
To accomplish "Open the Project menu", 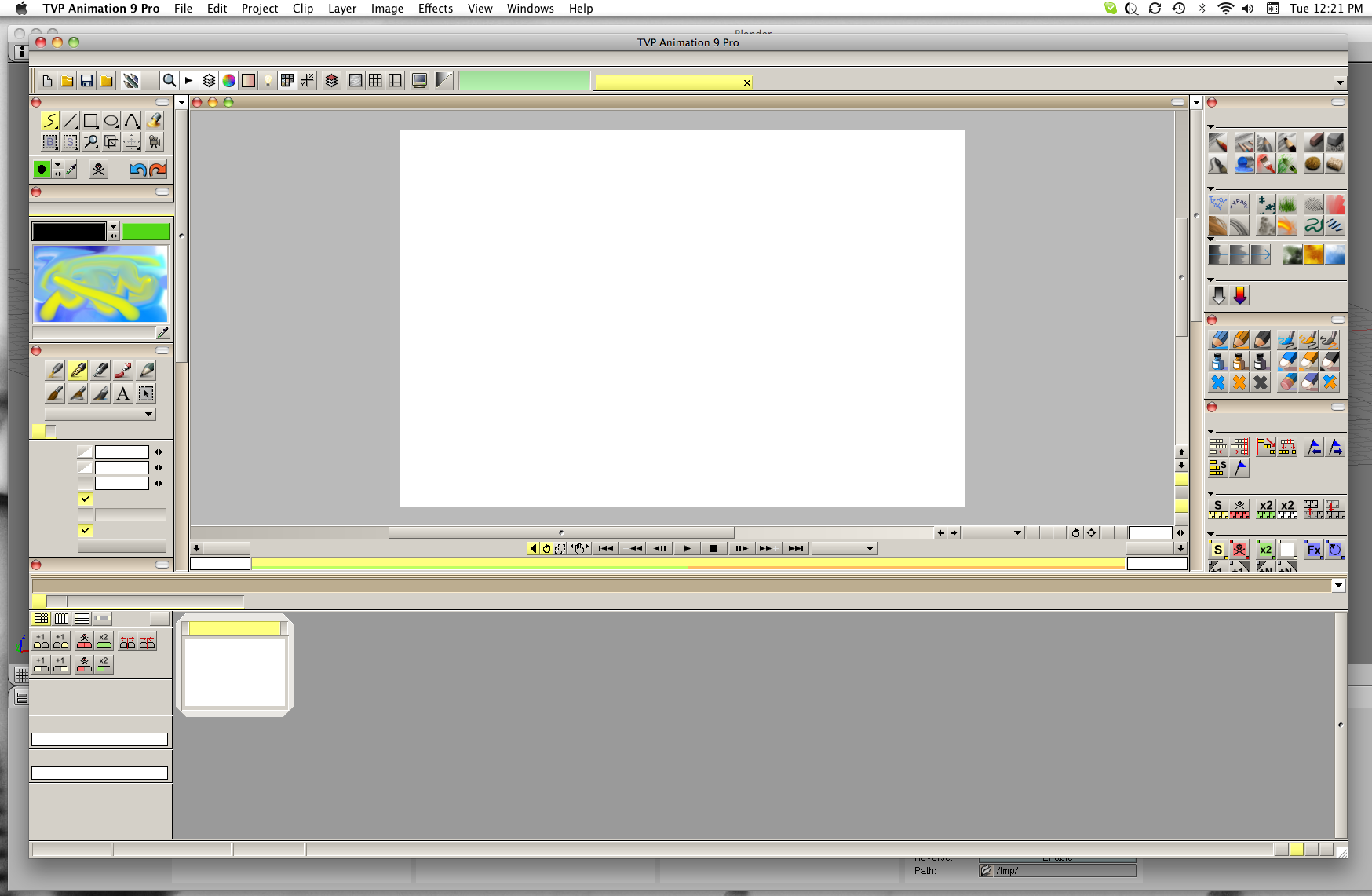I will click(260, 9).
